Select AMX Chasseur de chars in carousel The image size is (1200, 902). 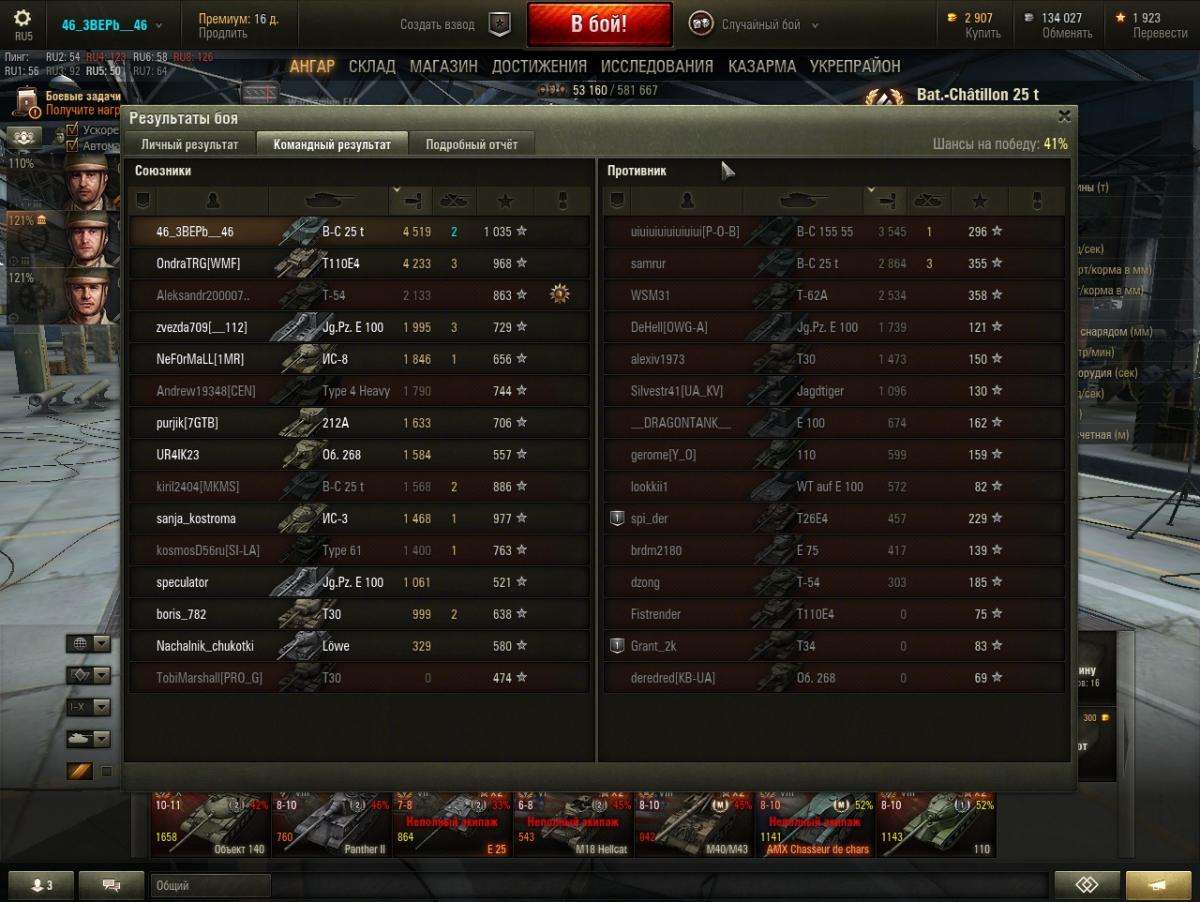click(x=815, y=827)
